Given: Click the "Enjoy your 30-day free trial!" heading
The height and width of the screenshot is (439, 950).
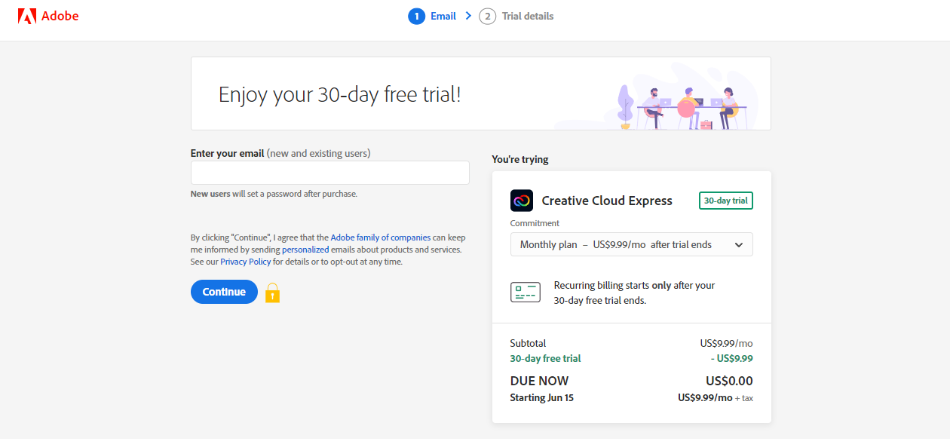Looking at the screenshot, I should tap(340, 94).
